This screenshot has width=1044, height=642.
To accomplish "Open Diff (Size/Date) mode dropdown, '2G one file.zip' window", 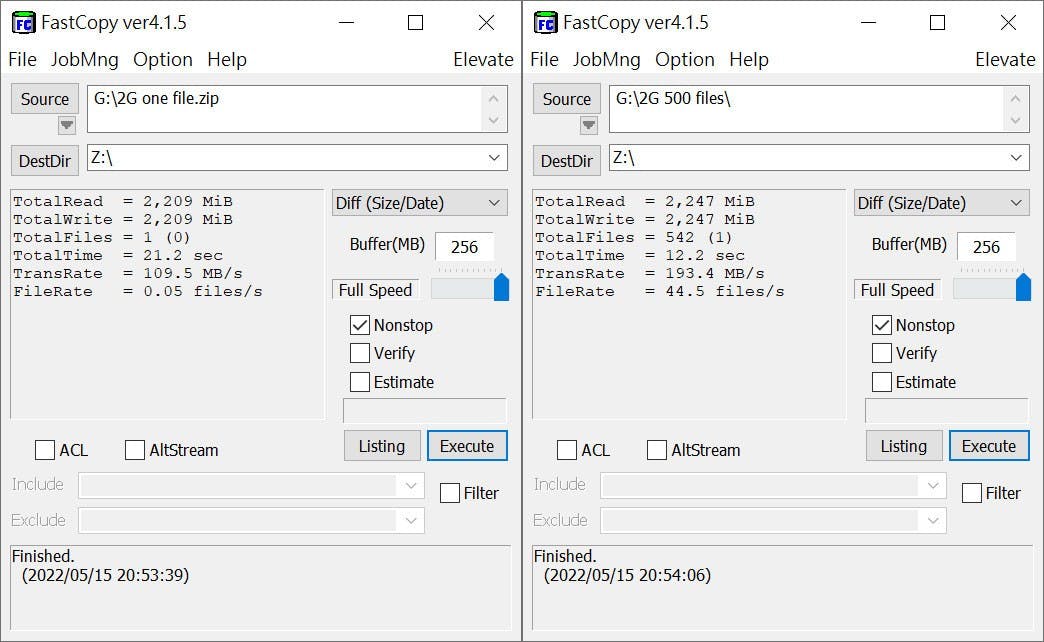I will [x=419, y=203].
